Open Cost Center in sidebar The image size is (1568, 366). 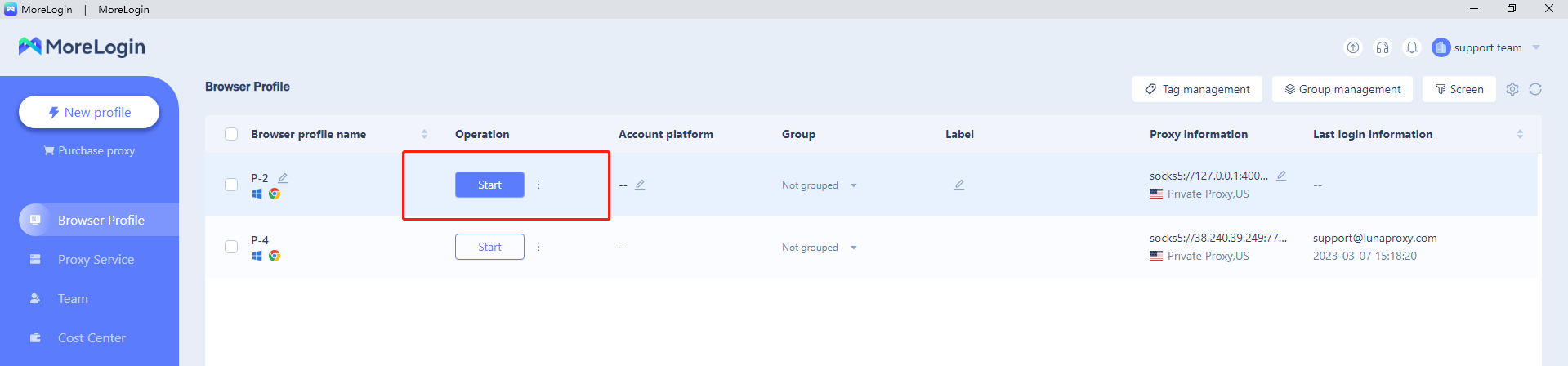92,337
